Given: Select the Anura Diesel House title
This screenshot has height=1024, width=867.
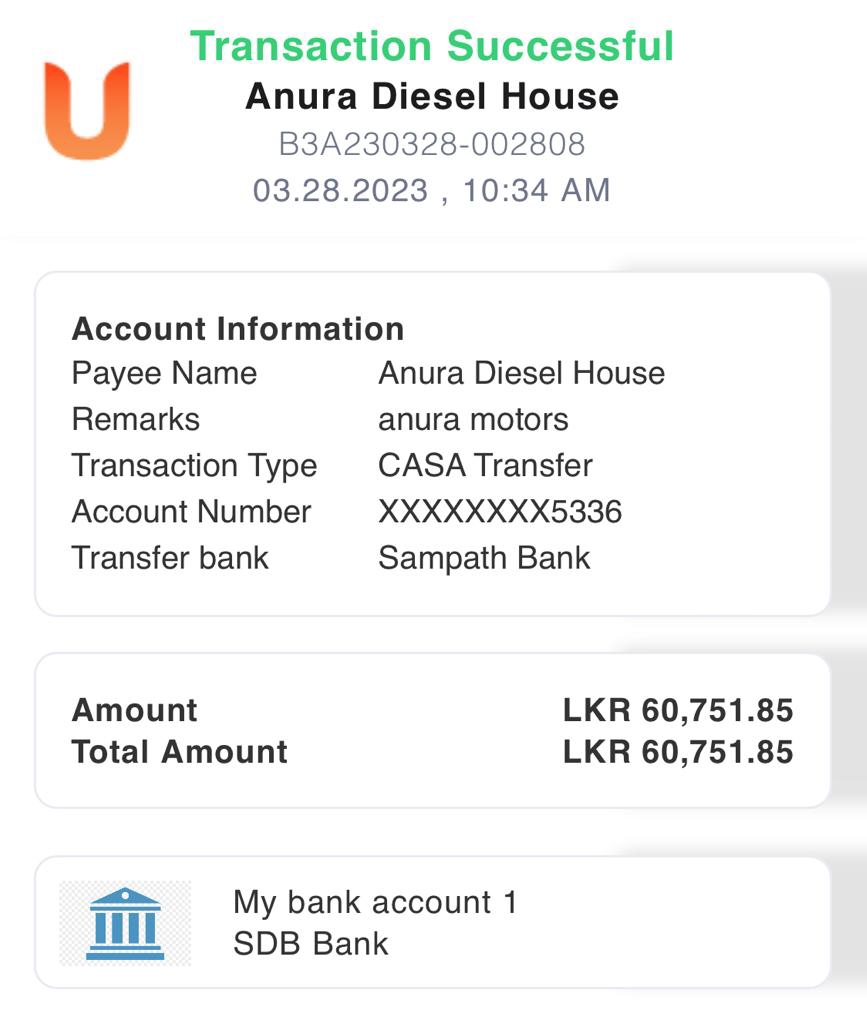Looking at the screenshot, I should pyautogui.click(x=432, y=97).
